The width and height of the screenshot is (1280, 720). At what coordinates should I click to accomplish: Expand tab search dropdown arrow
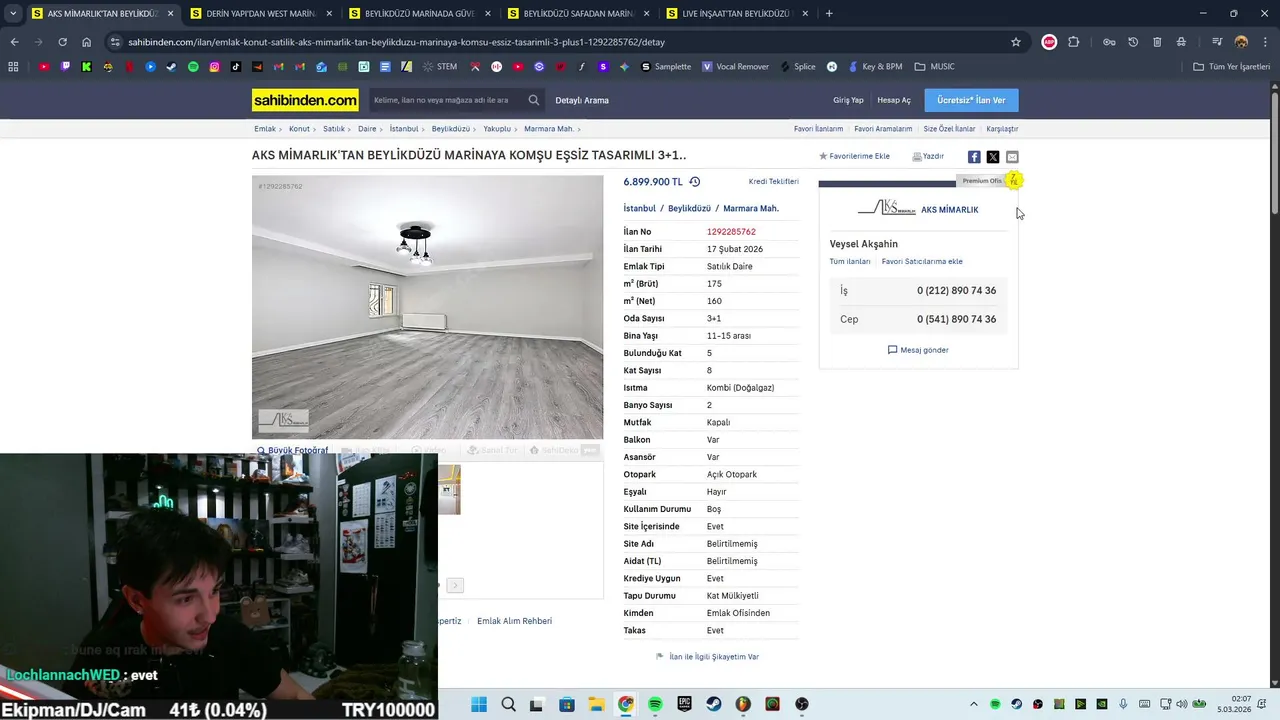click(13, 14)
